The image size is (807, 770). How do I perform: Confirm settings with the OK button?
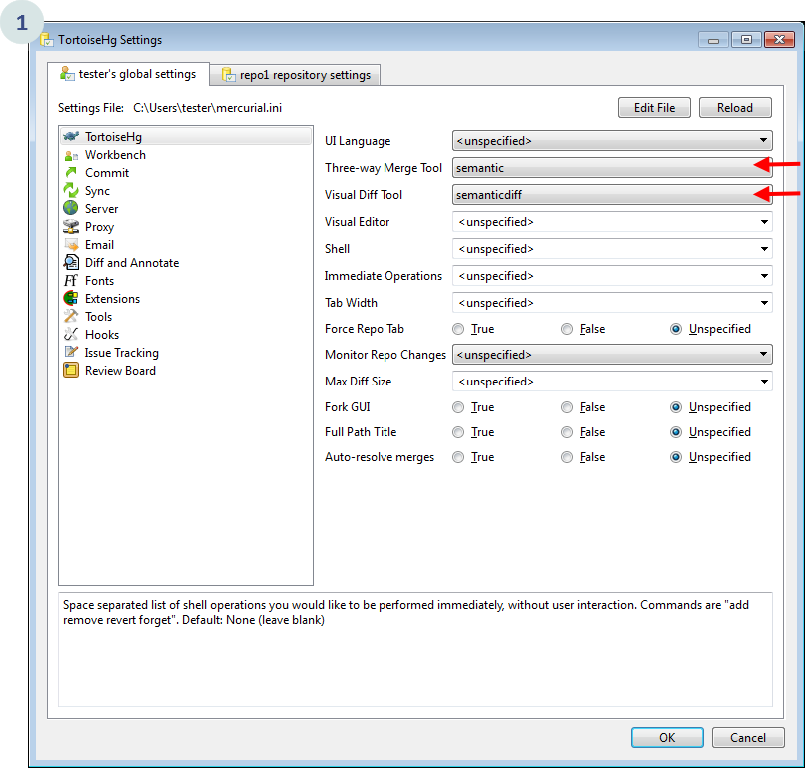(667, 738)
